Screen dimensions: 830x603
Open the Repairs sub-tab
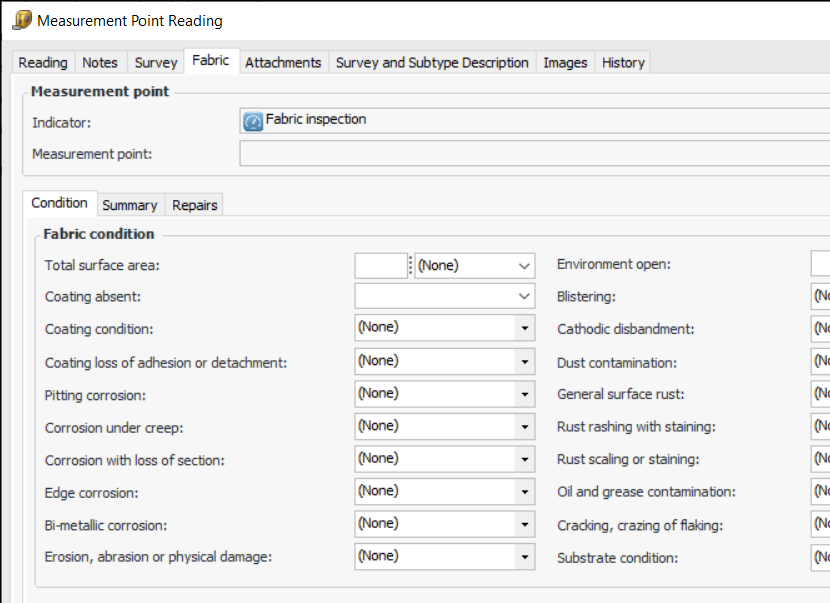195,205
